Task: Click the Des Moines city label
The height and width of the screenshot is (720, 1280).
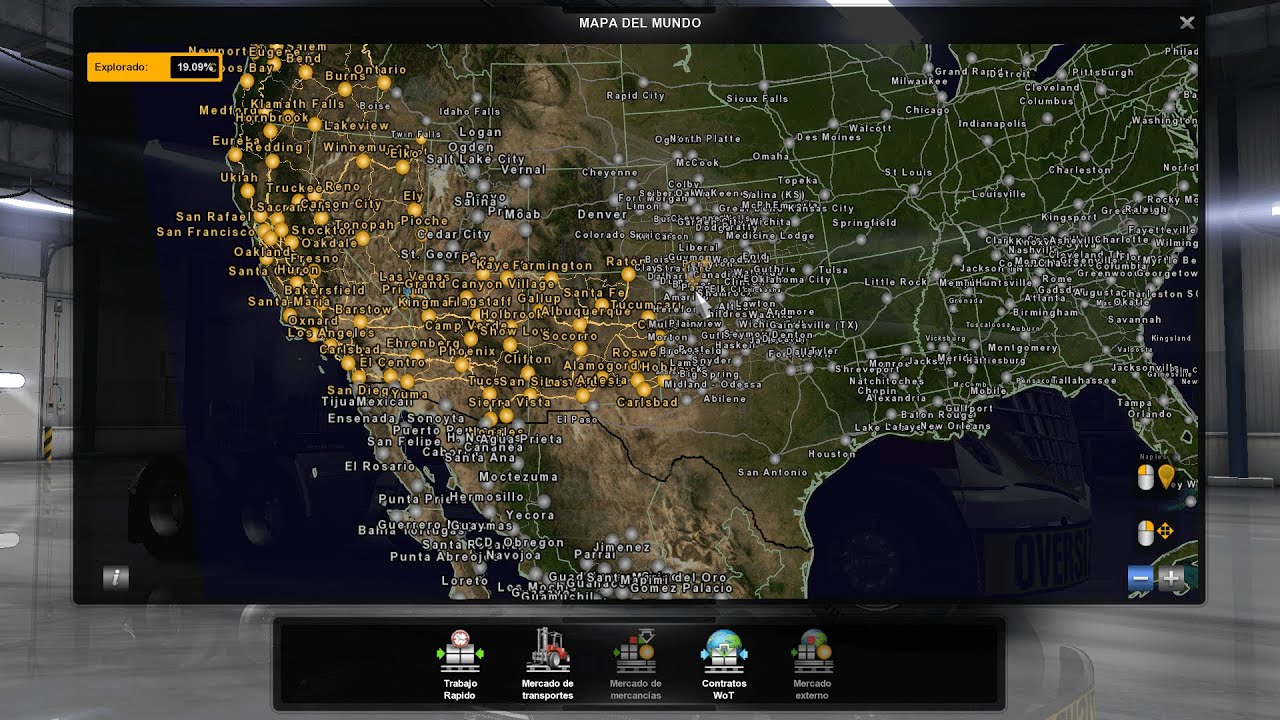Action: tap(828, 137)
